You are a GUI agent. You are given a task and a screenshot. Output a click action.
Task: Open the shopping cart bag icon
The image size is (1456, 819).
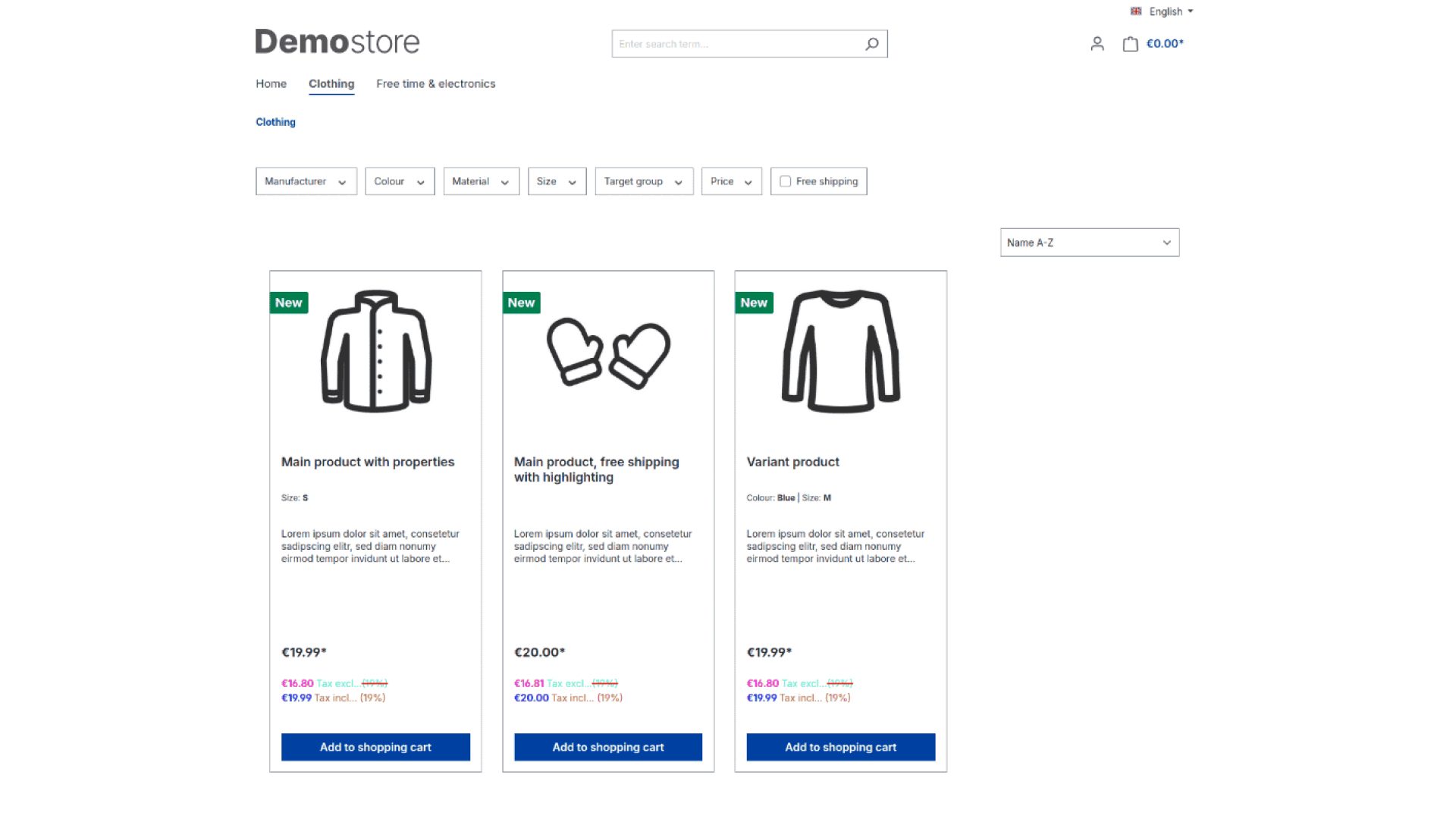1130,44
